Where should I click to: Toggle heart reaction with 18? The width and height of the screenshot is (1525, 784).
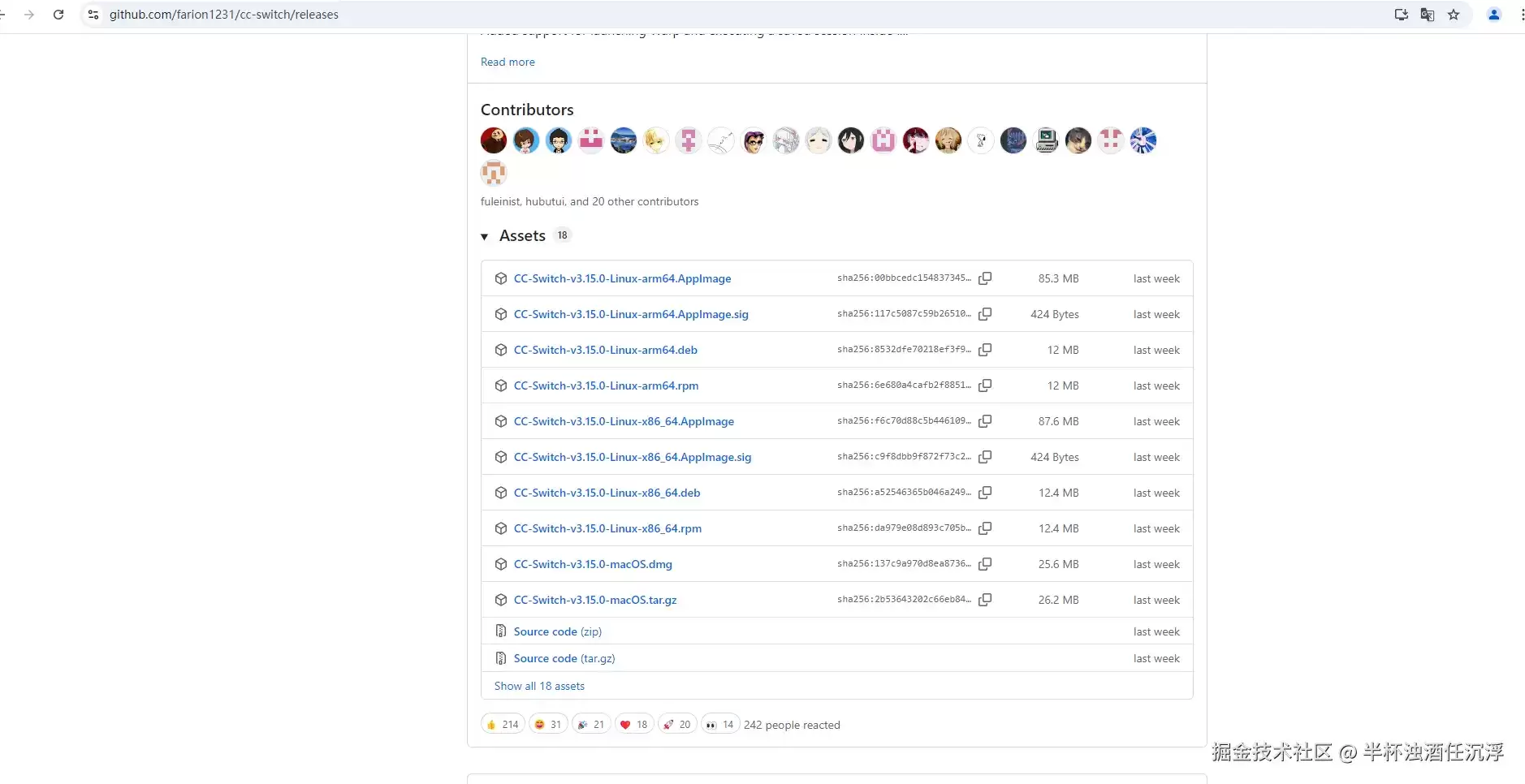634,724
